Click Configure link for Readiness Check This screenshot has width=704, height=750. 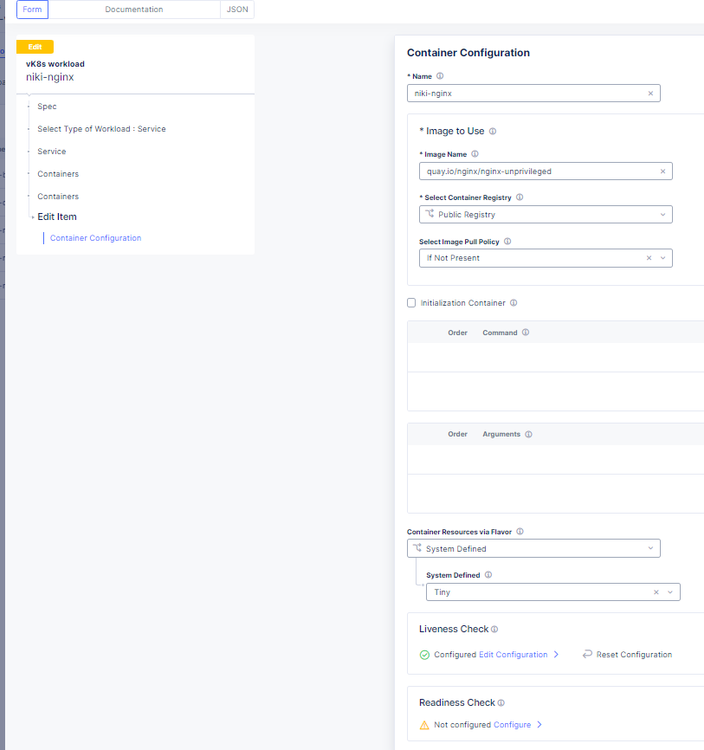click(x=512, y=725)
